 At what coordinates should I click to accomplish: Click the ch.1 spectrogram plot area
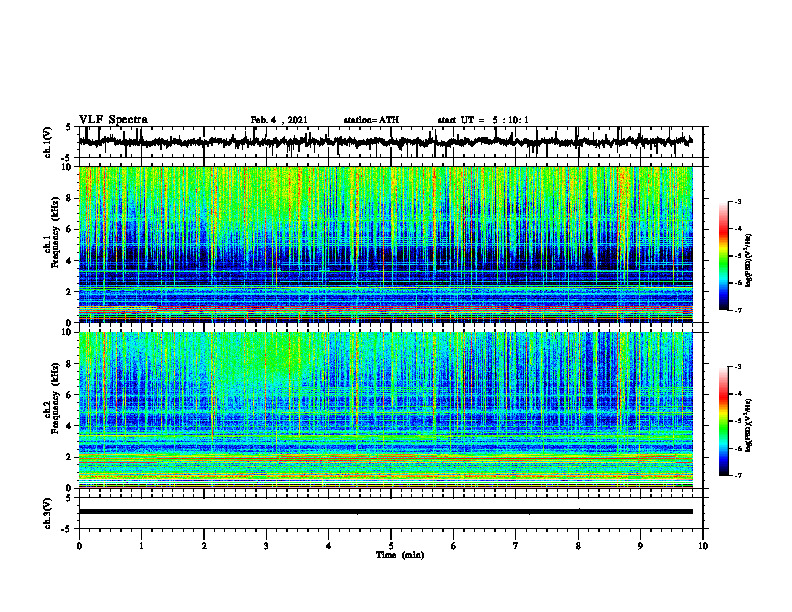point(385,244)
